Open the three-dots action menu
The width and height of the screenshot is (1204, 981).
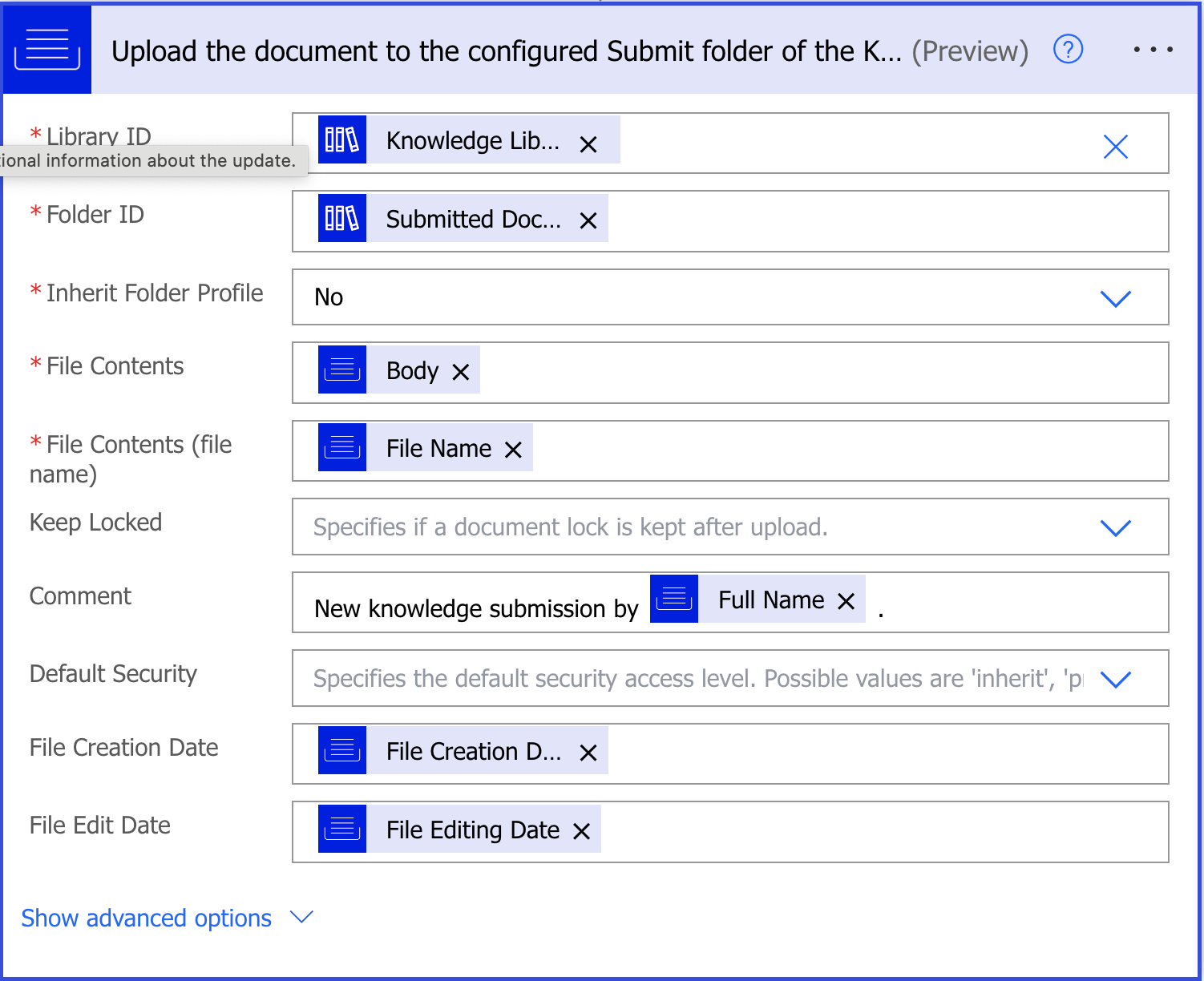pos(1153,50)
